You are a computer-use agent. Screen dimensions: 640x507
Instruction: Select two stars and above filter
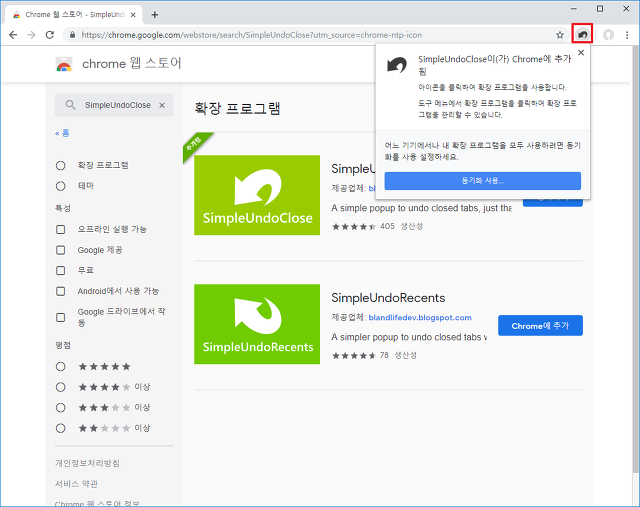click(x=60, y=428)
